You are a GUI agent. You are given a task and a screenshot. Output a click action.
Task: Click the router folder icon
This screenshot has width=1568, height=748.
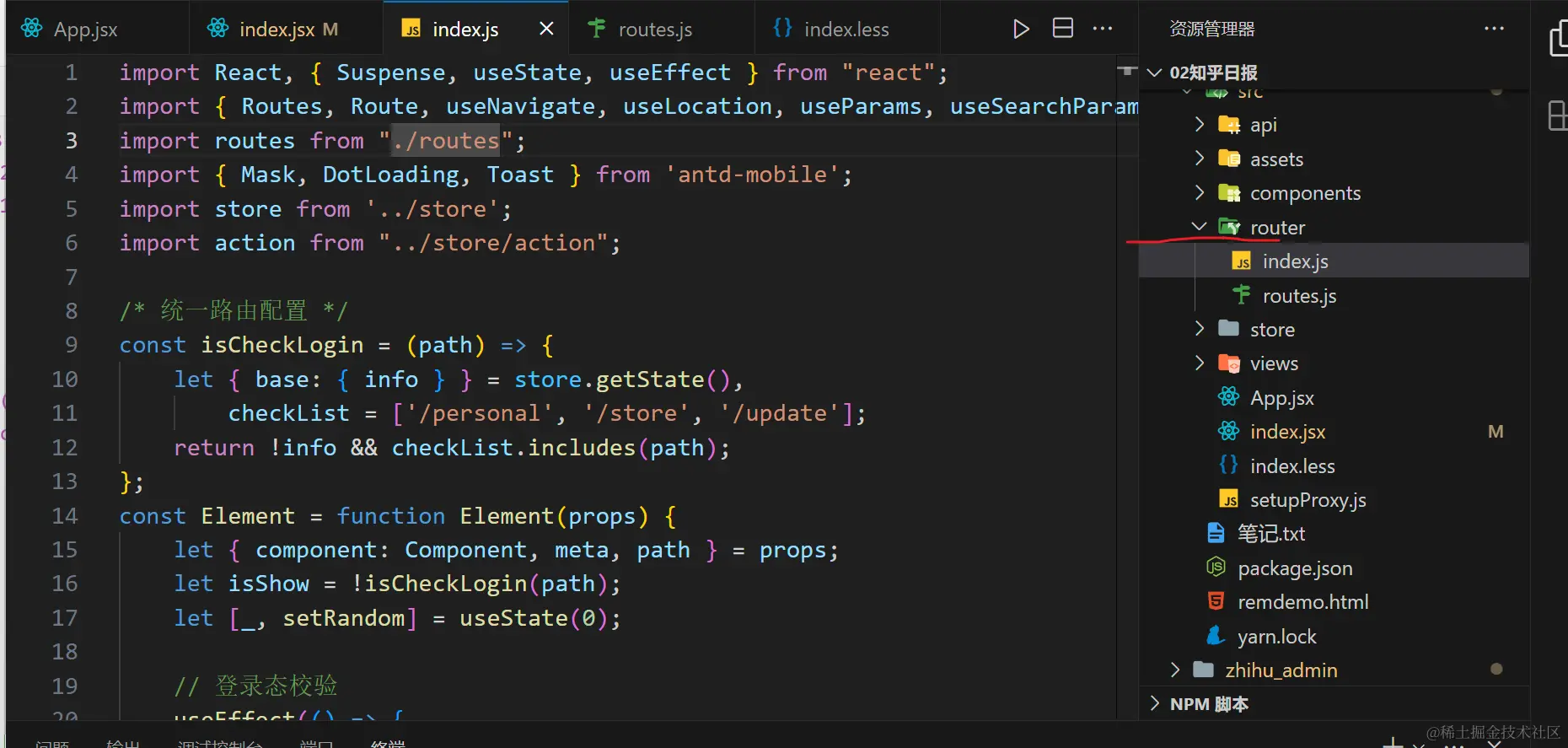1229,227
